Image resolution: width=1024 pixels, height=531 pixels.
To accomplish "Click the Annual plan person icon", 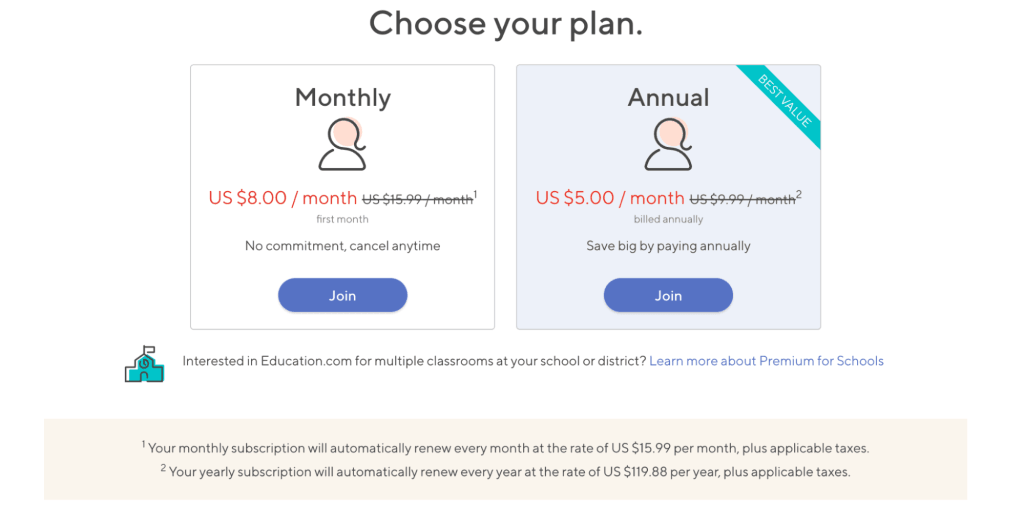I will click(x=668, y=145).
